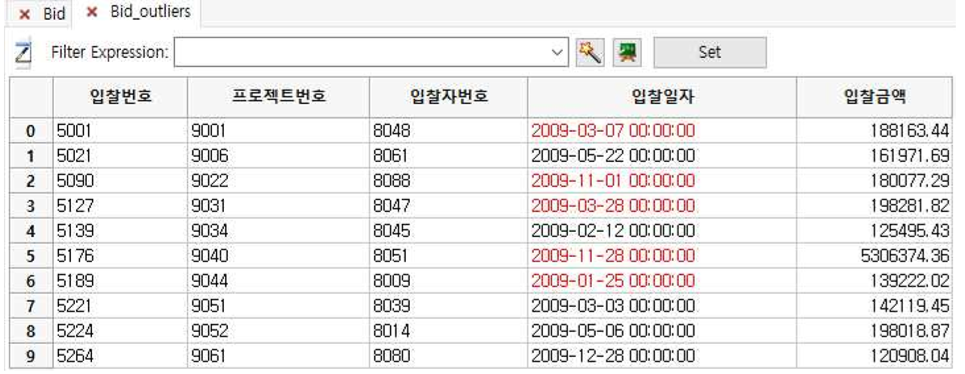This screenshot has width=965, height=374.
Task: Click date cell 2009-12-28 00:00:00
Action: 662,356
